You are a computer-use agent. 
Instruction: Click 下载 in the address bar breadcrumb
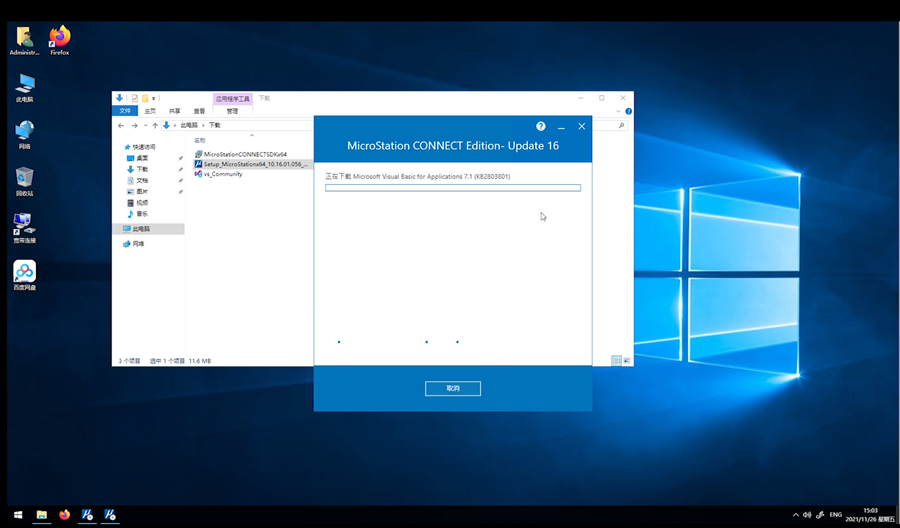[215, 125]
